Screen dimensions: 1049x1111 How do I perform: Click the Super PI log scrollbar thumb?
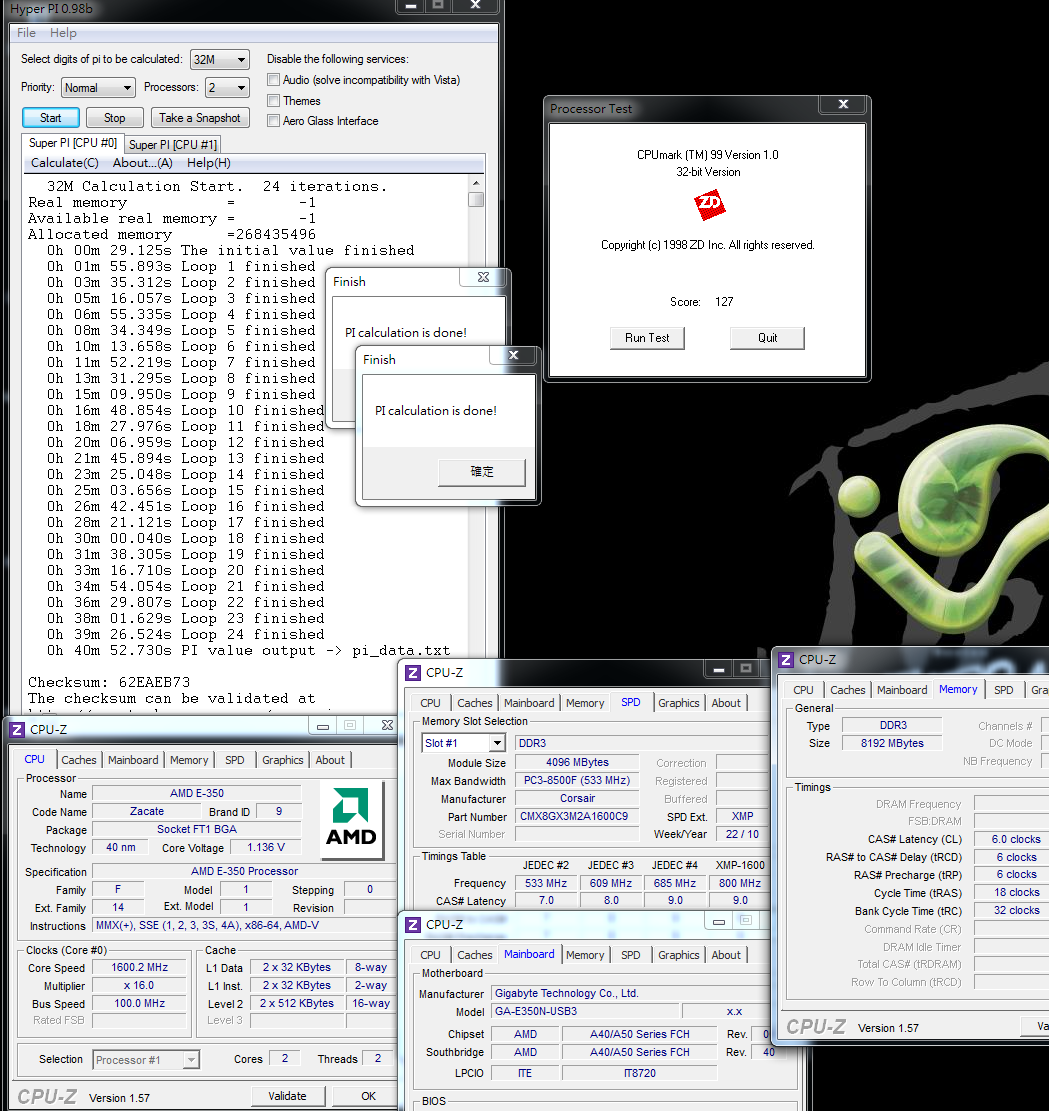476,200
